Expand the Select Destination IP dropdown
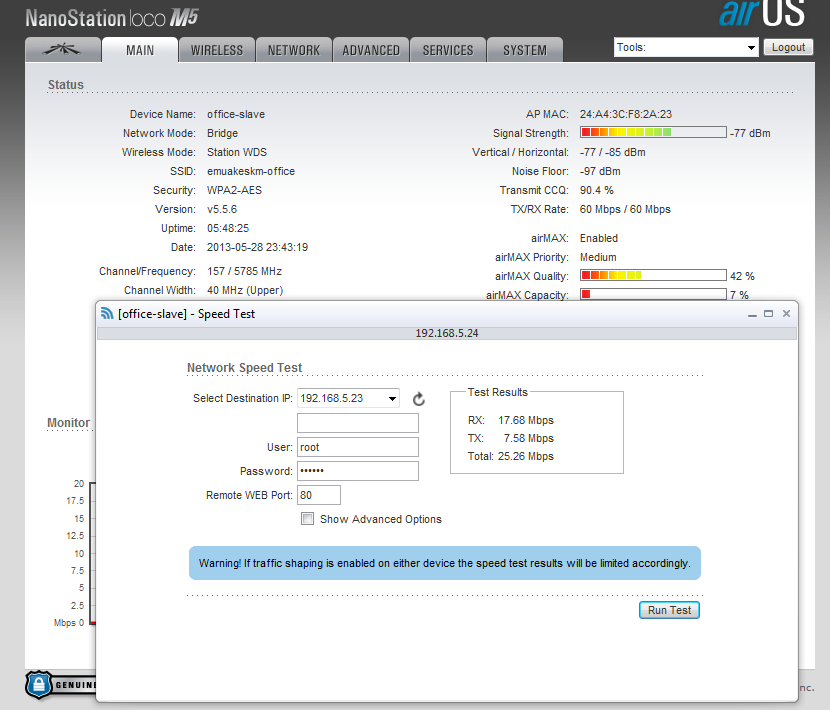Screen dimensions: 830x710 pos(348,398)
